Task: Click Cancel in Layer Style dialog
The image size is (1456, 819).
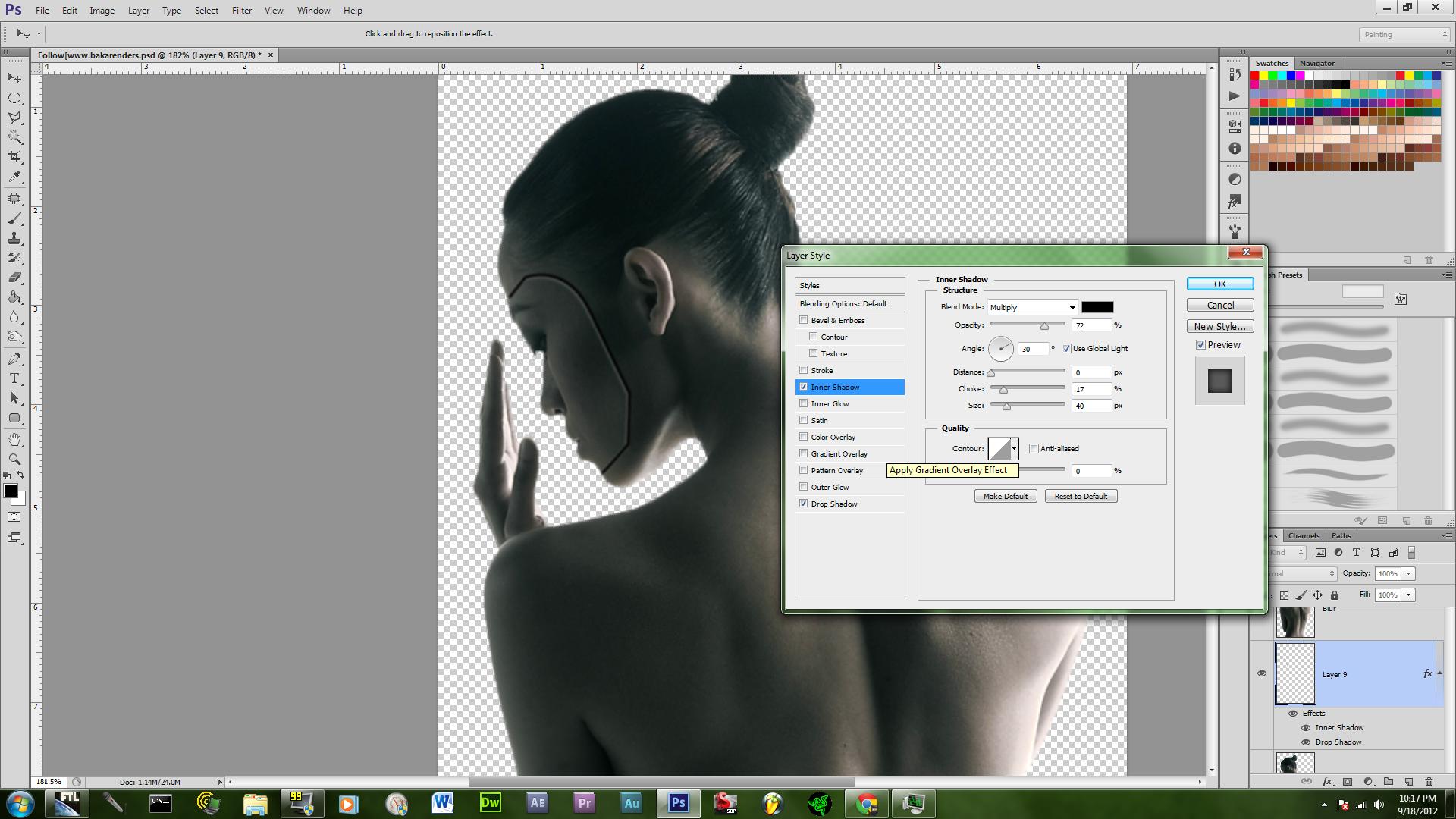Action: (x=1220, y=305)
